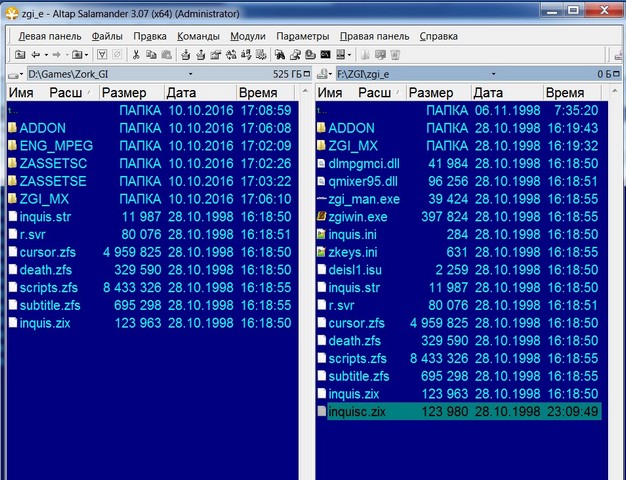Sort right panel by Дата column
Screen dimensions: 626x480
507,93
